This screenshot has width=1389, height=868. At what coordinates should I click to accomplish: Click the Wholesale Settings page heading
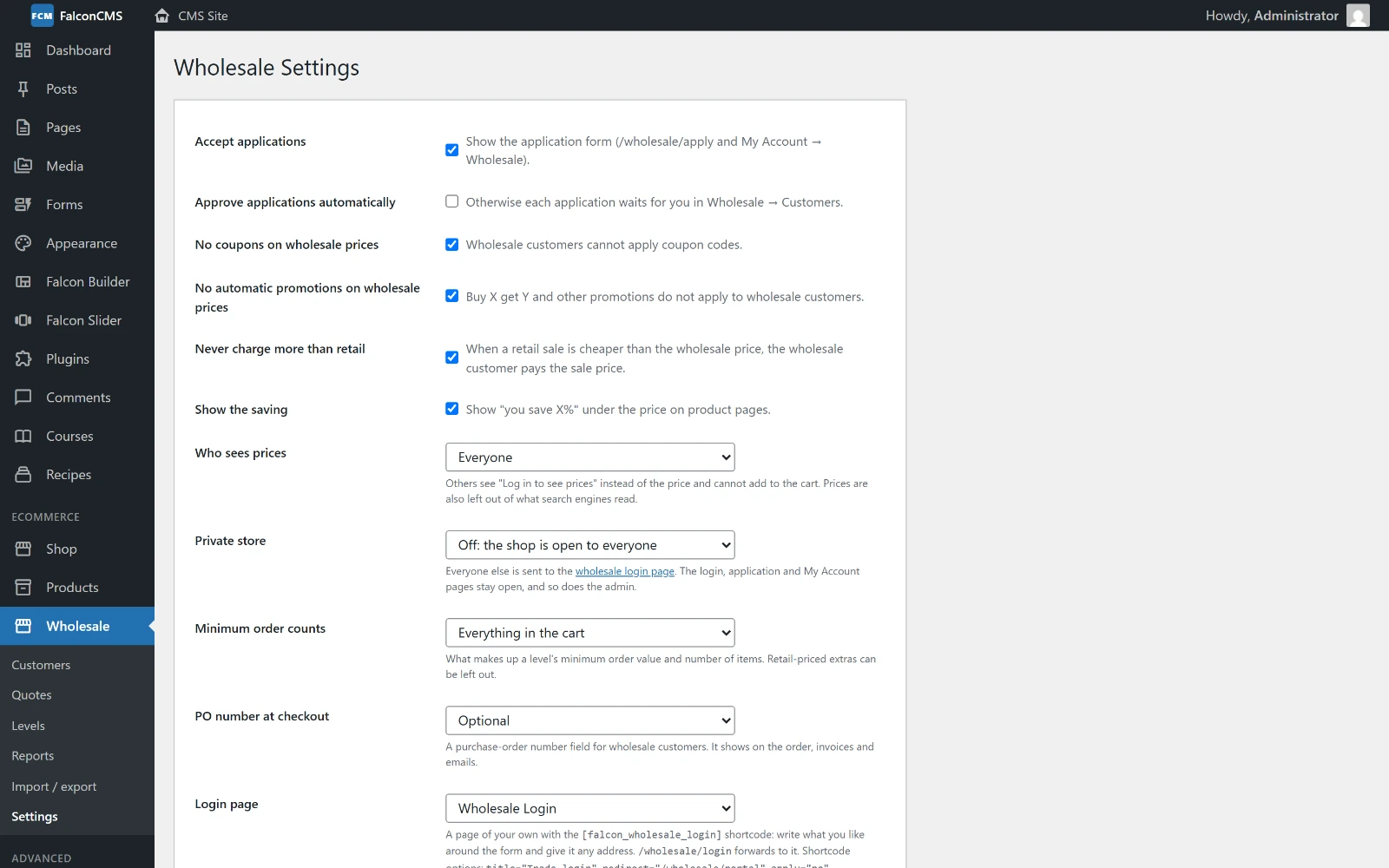tap(267, 68)
